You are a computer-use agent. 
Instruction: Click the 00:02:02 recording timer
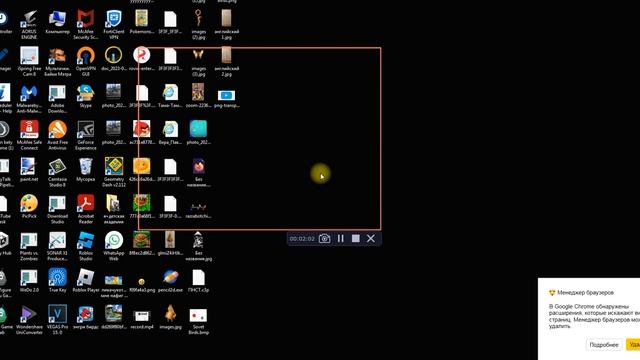[x=302, y=239]
